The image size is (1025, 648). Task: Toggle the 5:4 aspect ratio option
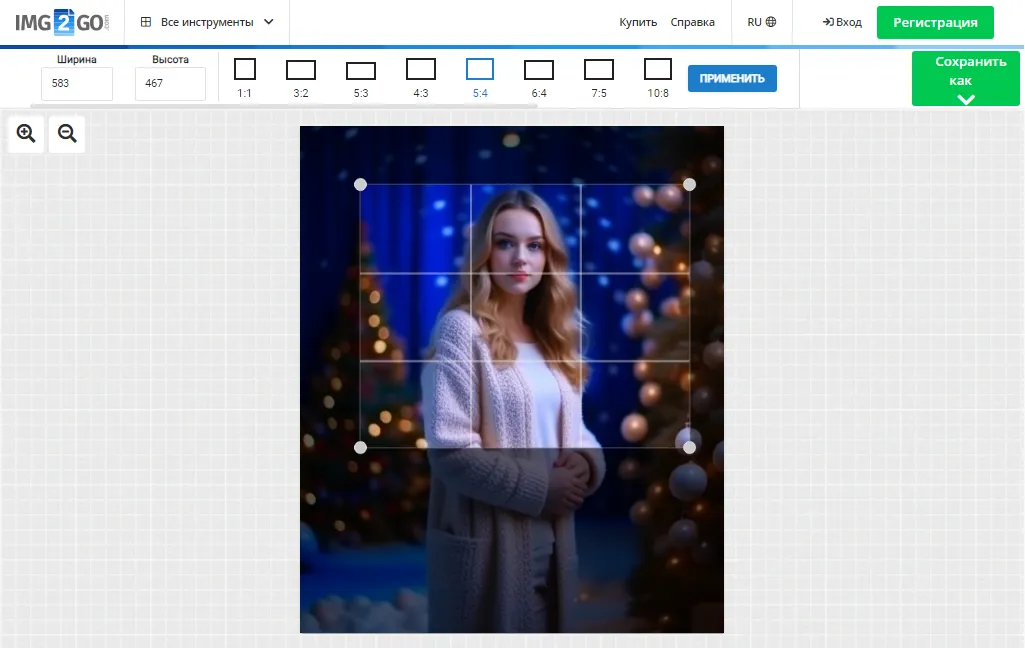point(480,70)
